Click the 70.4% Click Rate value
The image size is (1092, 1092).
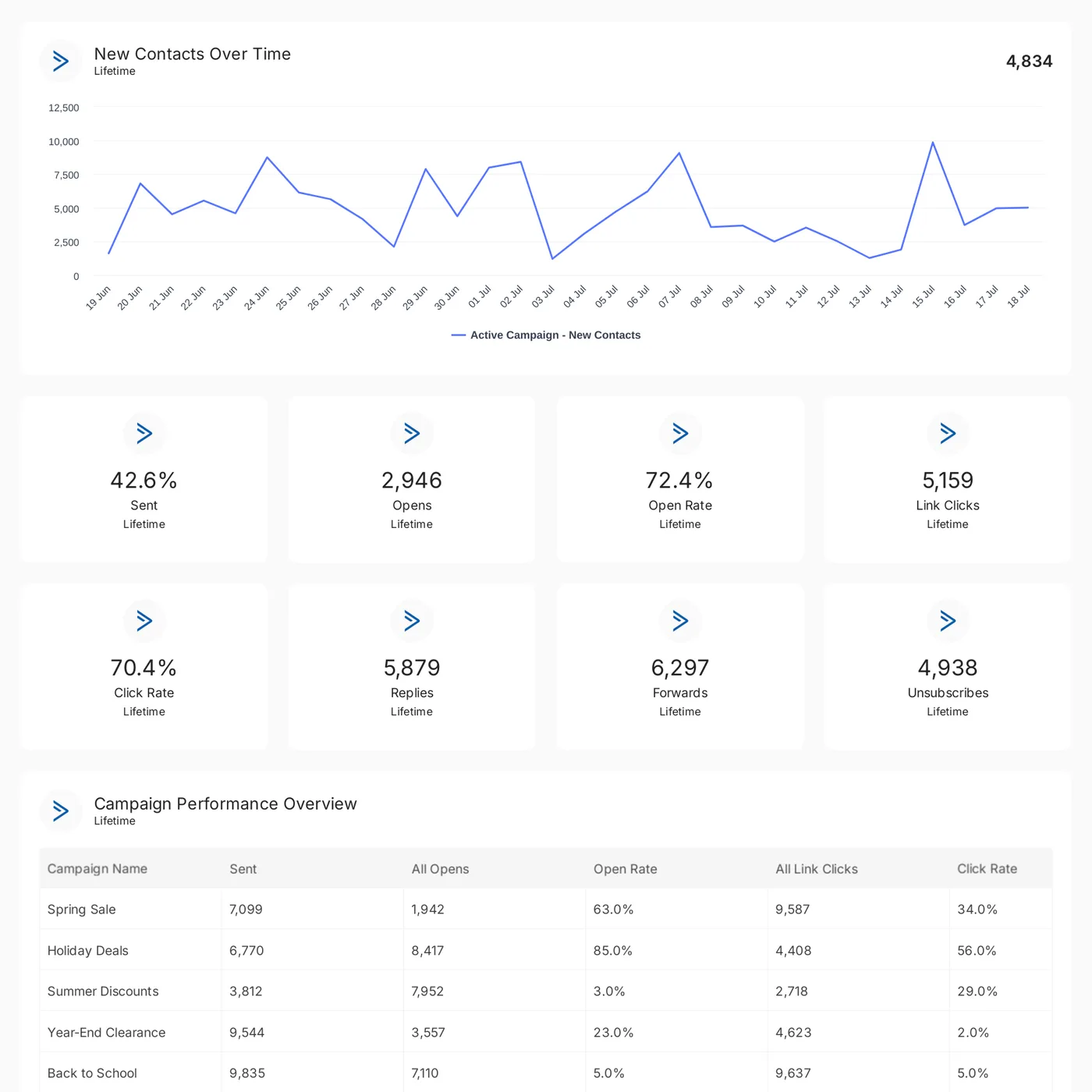(x=144, y=668)
